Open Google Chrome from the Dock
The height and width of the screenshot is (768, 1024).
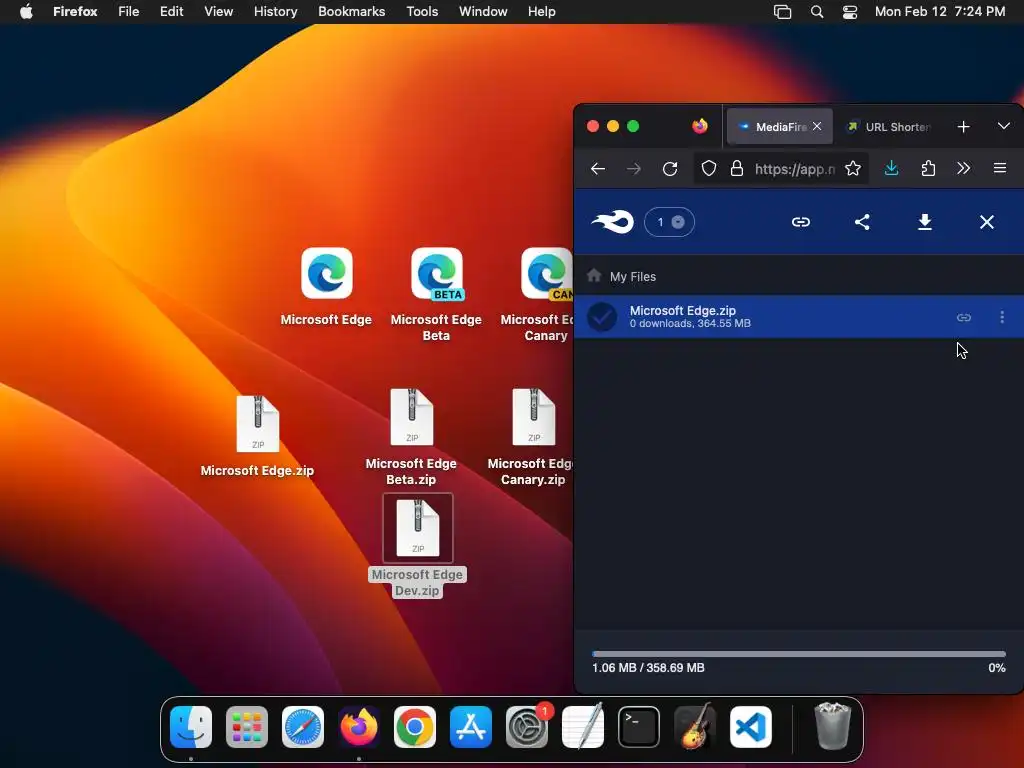pos(415,727)
